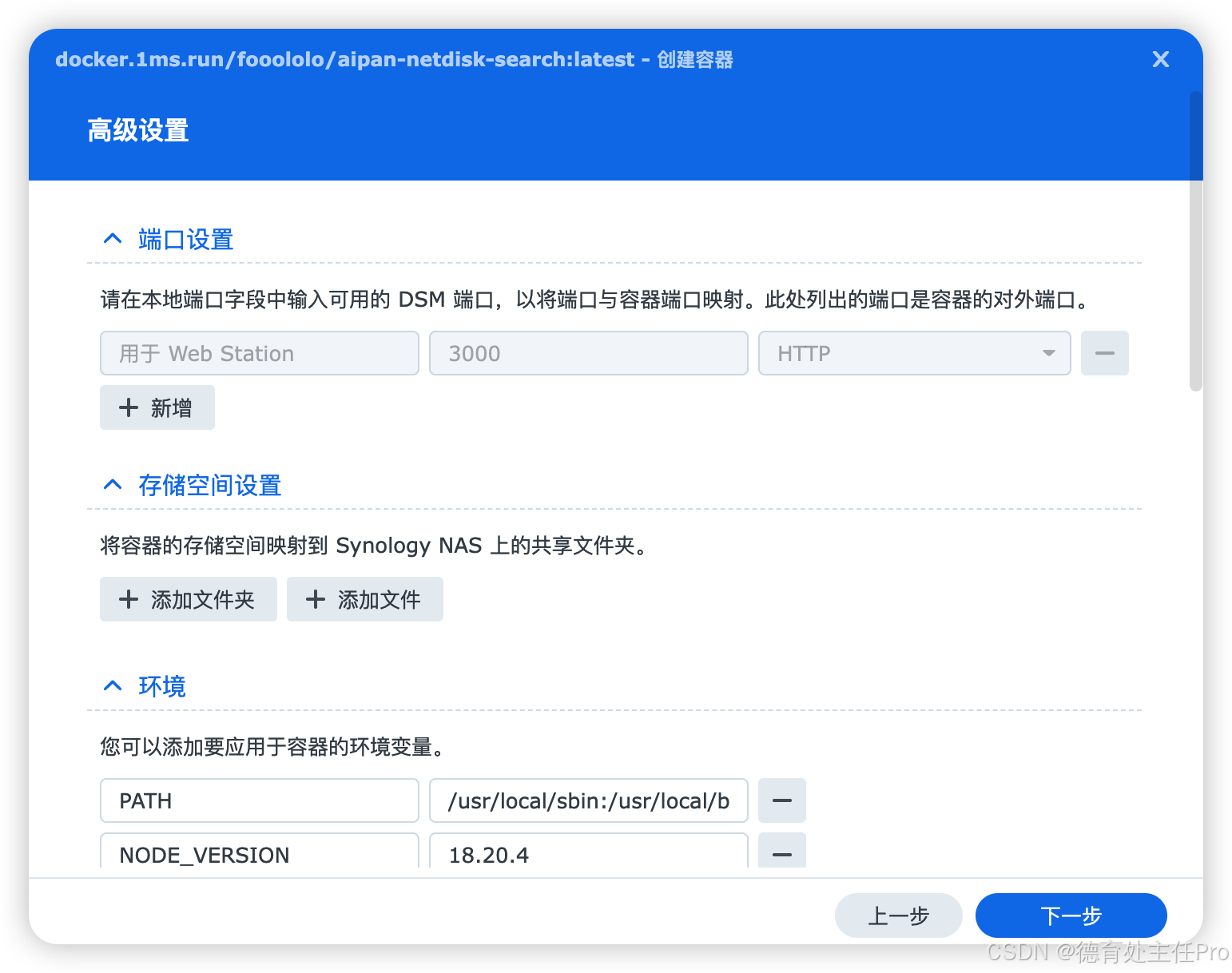The width and height of the screenshot is (1232, 973).
Task: Click the 存储空间设置 section title
Action: pos(210,485)
